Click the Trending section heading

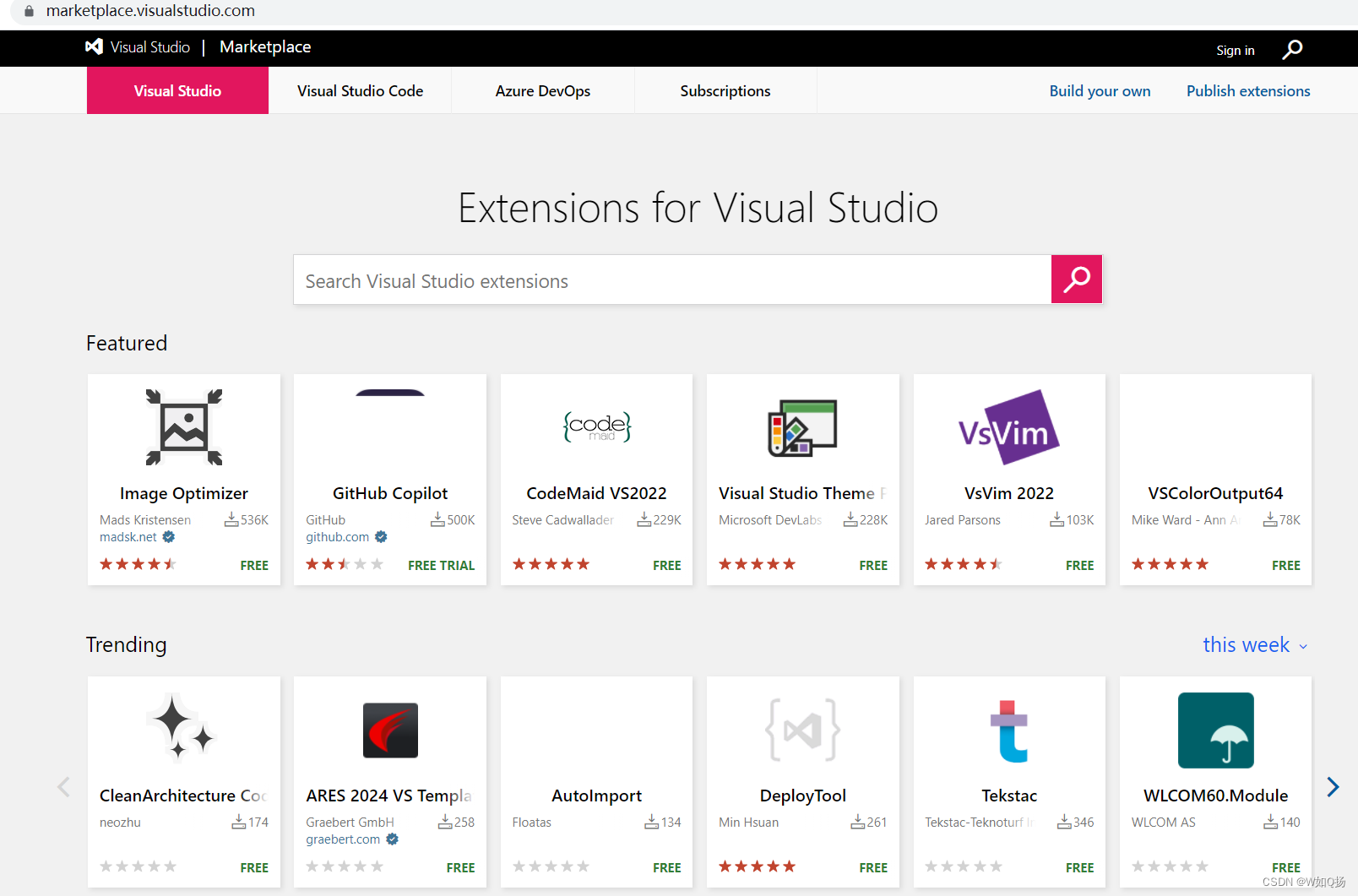pos(127,645)
